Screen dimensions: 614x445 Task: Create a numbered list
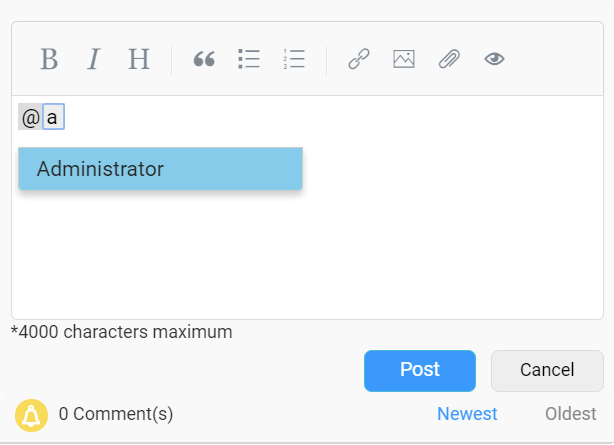pos(294,60)
